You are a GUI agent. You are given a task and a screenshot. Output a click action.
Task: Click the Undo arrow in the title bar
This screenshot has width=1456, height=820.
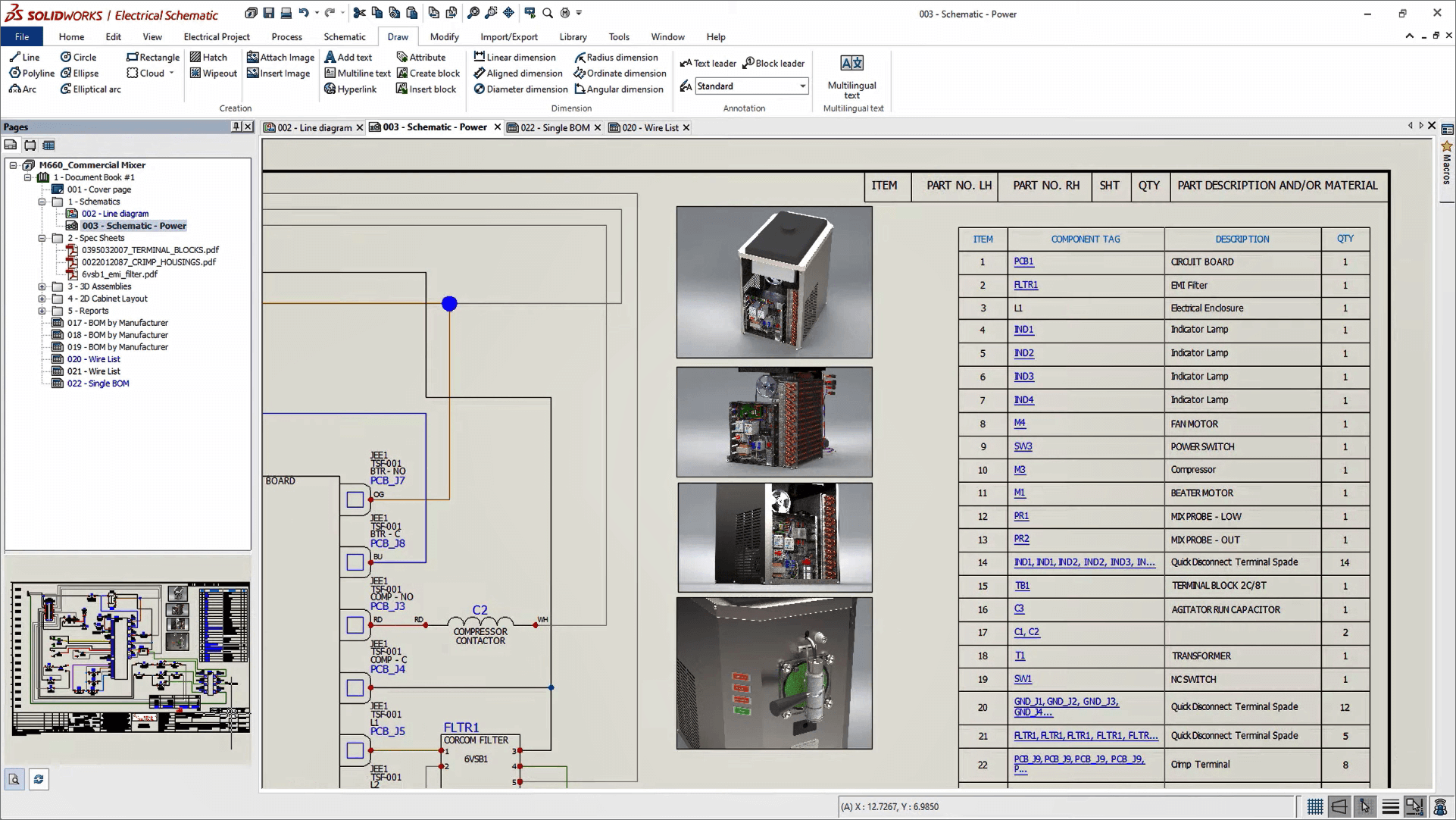tap(304, 13)
